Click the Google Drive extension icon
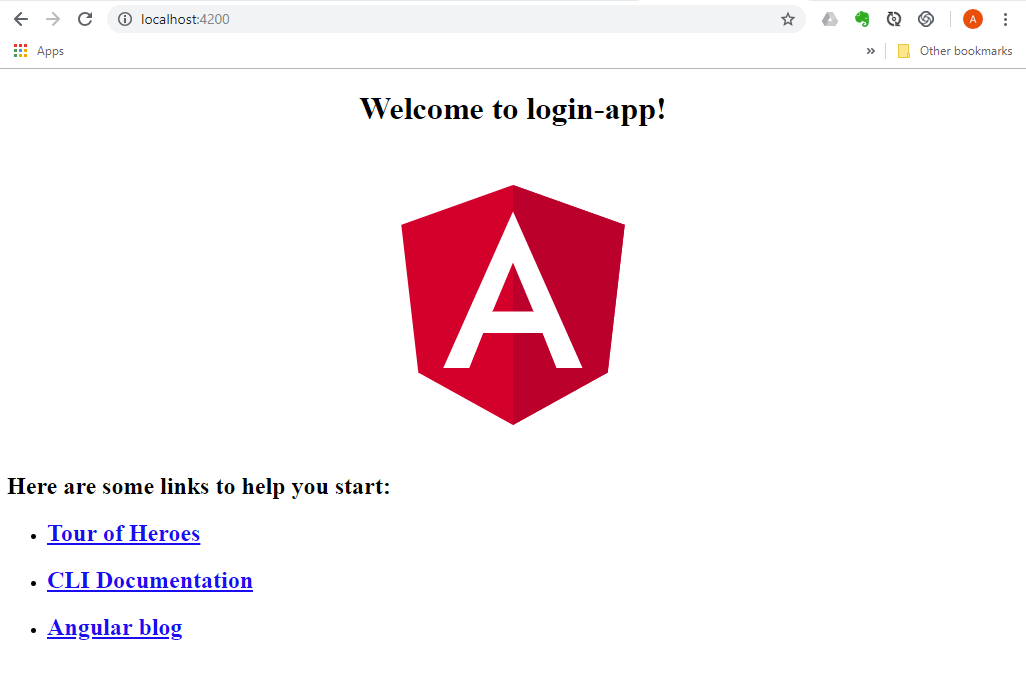The width and height of the screenshot is (1026, 690). coord(829,18)
